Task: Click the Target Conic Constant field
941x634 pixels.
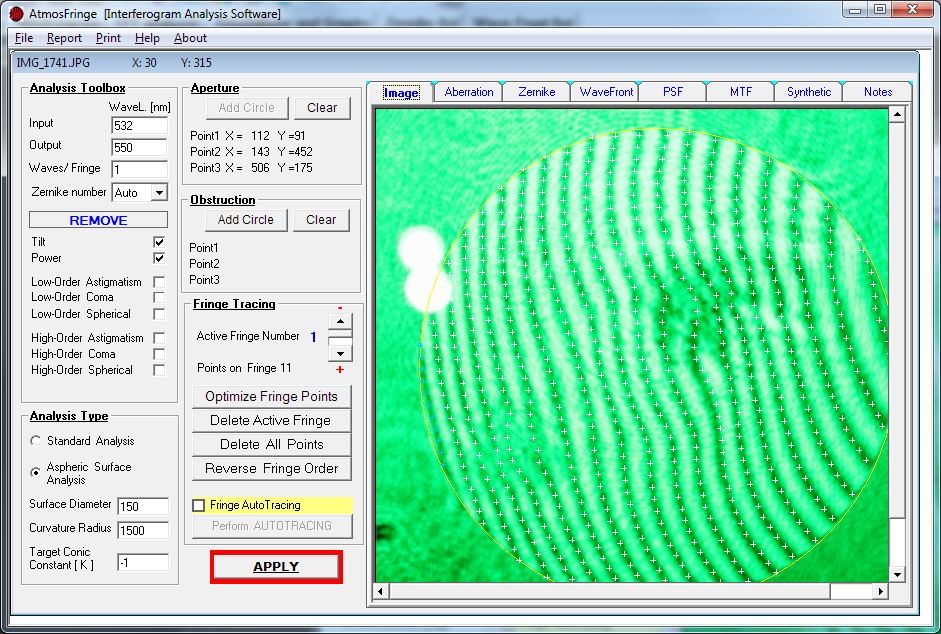Action: (x=143, y=563)
